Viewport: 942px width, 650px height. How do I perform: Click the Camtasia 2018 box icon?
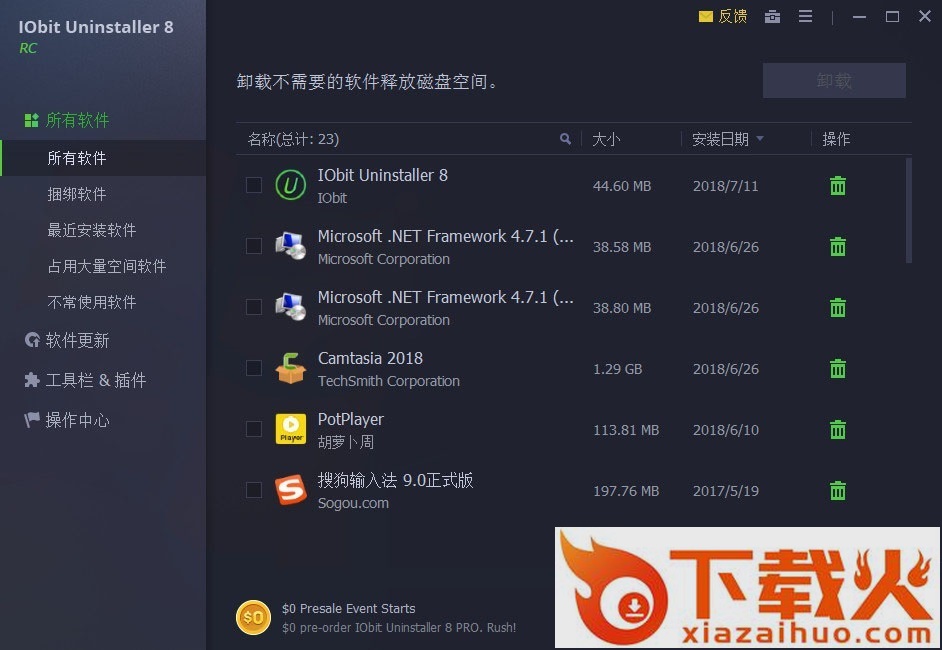[291, 368]
